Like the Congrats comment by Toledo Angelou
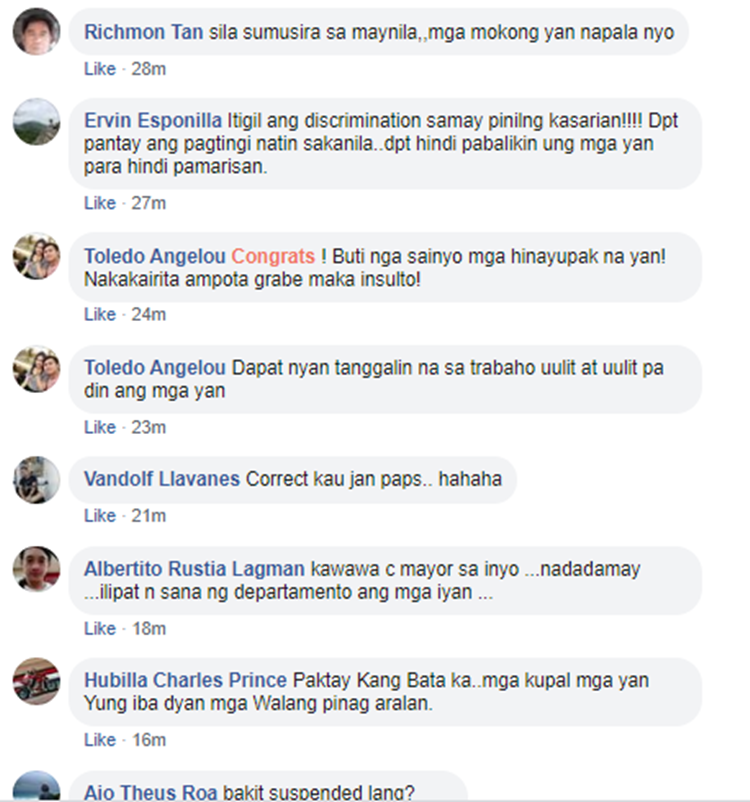 point(100,314)
